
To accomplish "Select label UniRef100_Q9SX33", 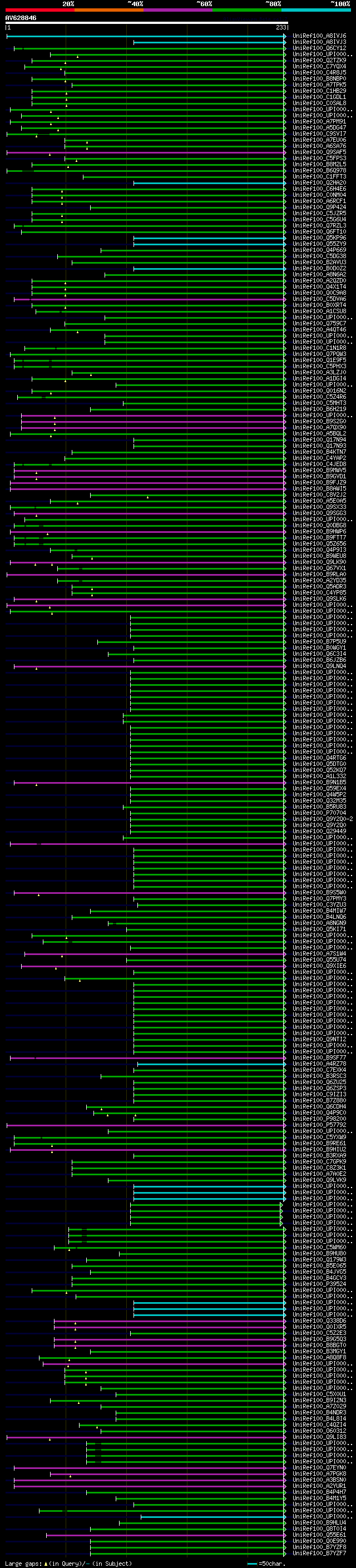I will pos(319,507).
